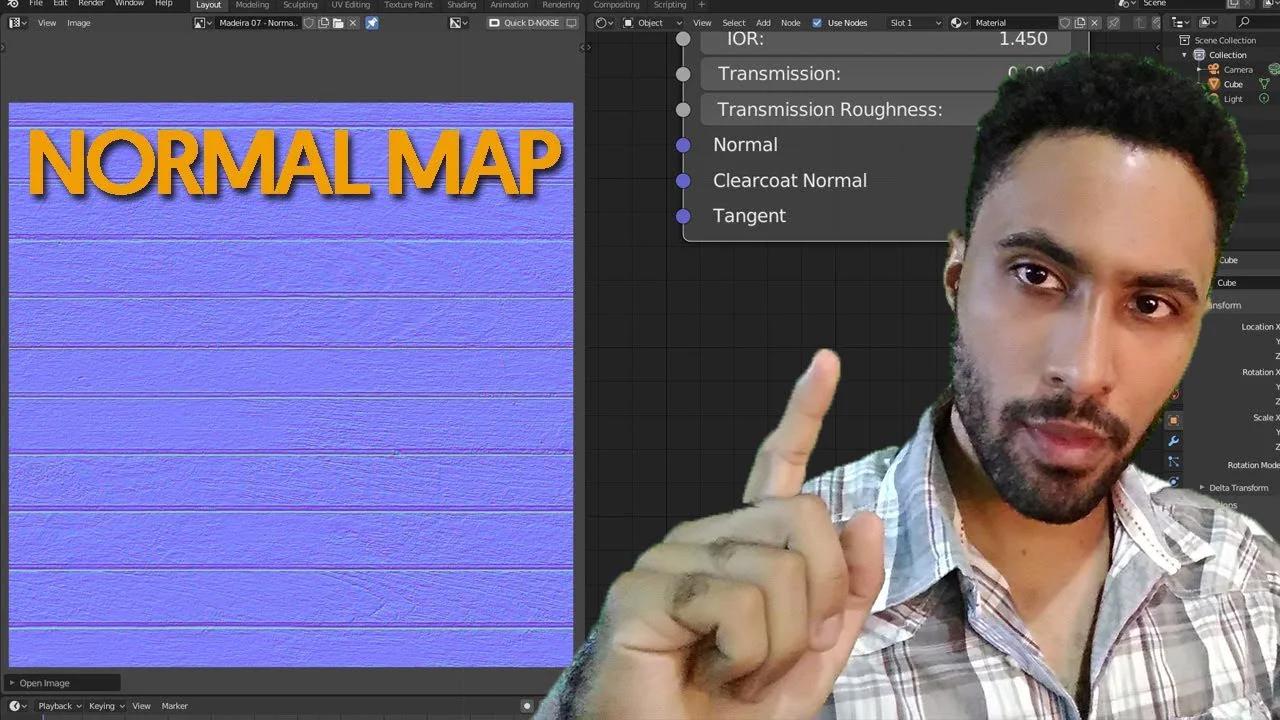
Task: Open the Slot 1 dropdown
Action: coord(913,22)
